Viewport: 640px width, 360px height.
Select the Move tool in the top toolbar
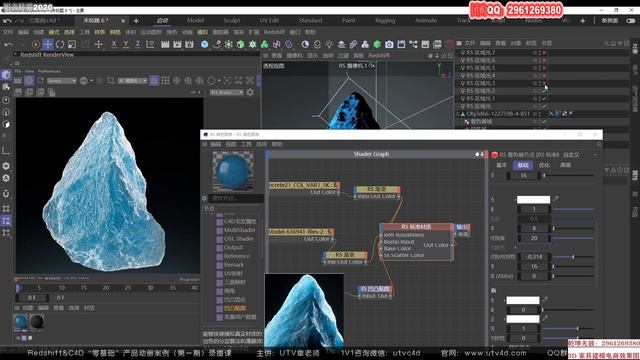click(48, 44)
